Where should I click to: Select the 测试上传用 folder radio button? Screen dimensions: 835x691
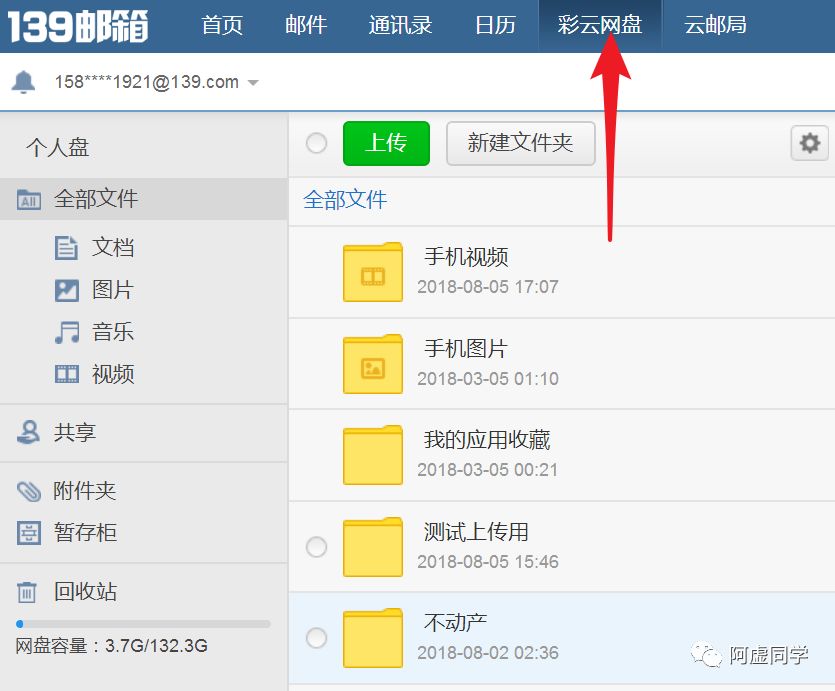pos(316,547)
